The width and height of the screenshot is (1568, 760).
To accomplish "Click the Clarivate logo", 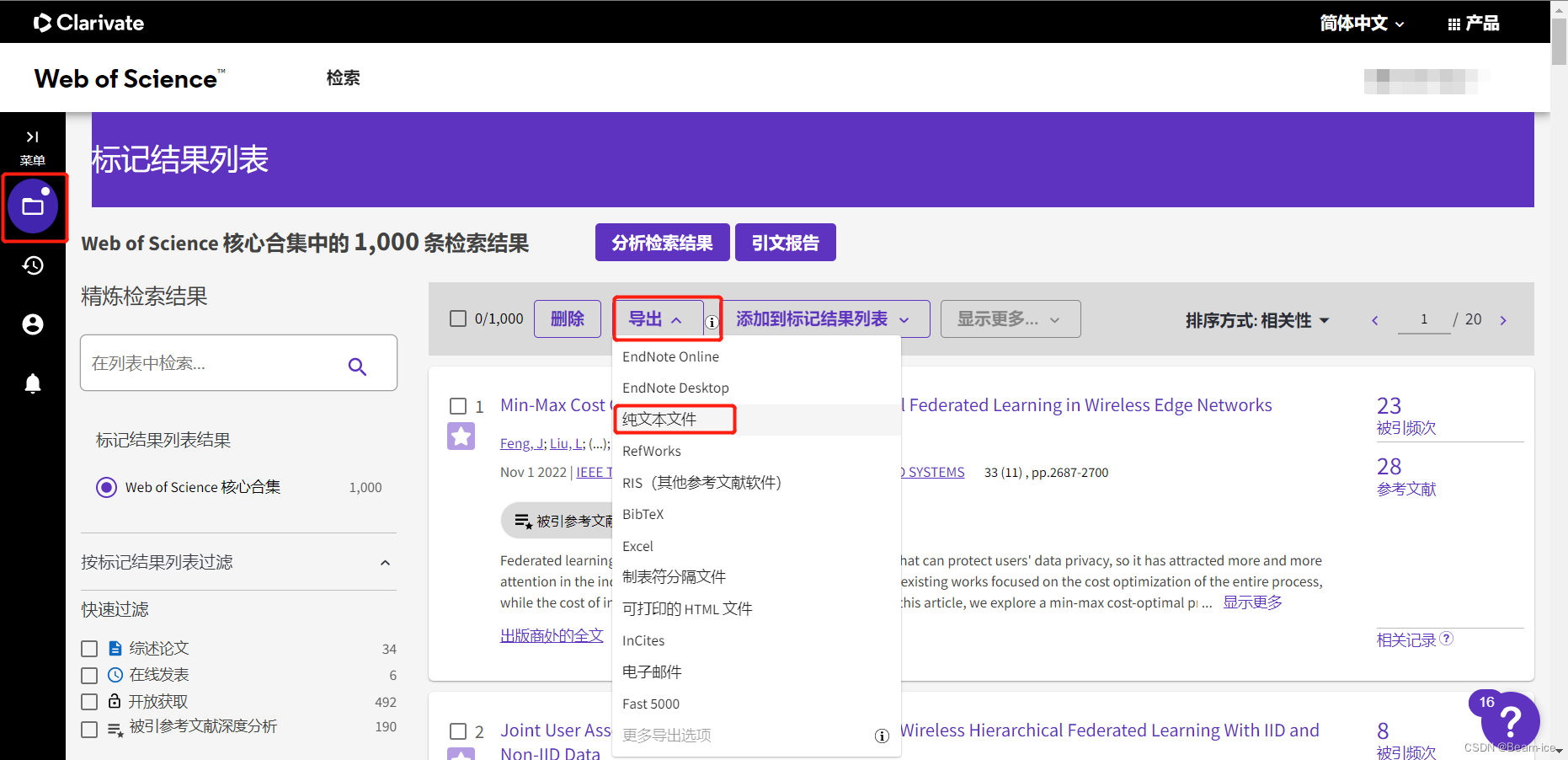I will point(88,23).
